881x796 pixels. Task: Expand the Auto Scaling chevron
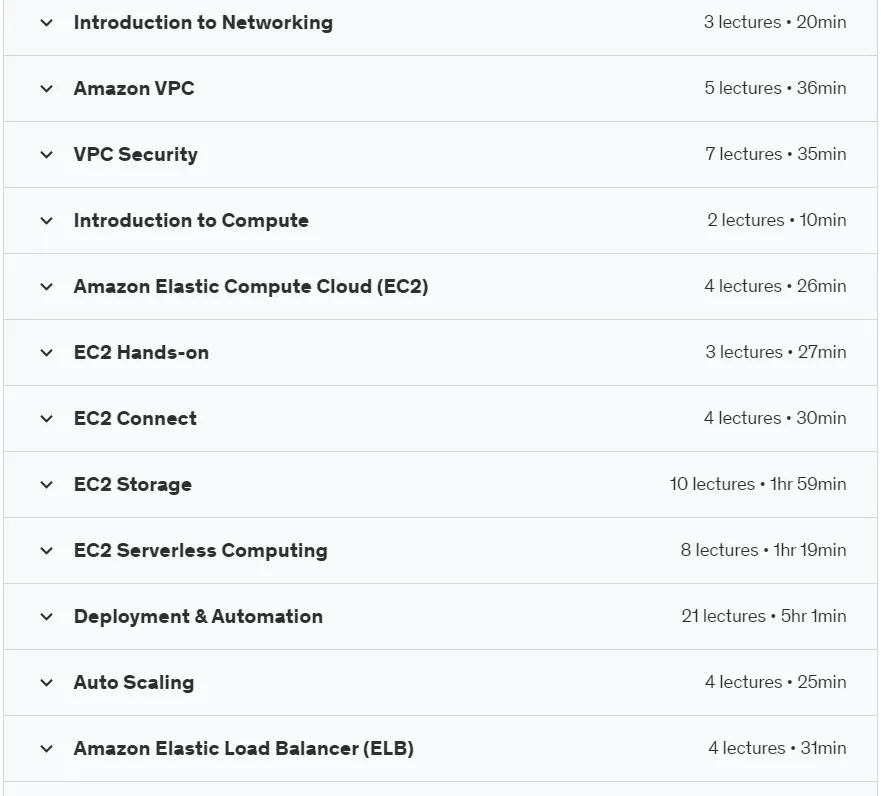click(x=47, y=683)
